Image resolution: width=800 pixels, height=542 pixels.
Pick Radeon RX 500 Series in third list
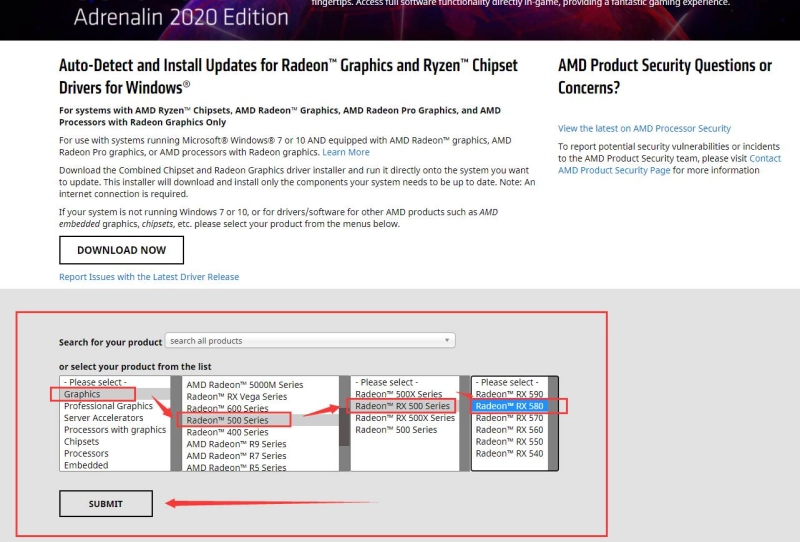402,406
